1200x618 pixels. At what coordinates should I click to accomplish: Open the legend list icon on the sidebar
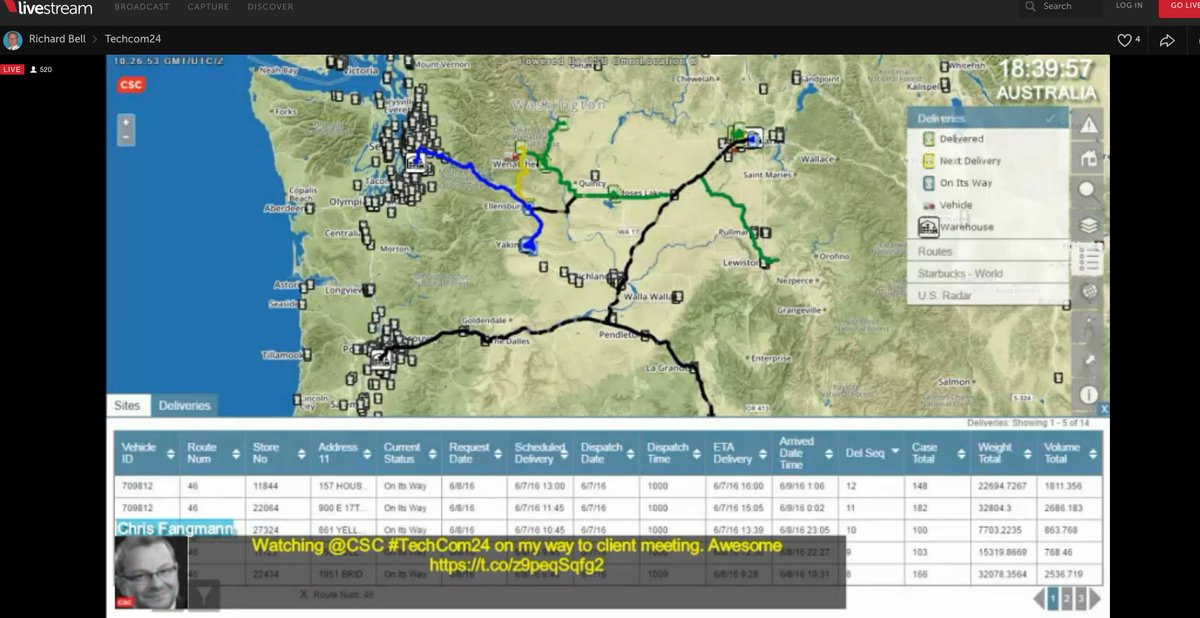click(x=1088, y=258)
